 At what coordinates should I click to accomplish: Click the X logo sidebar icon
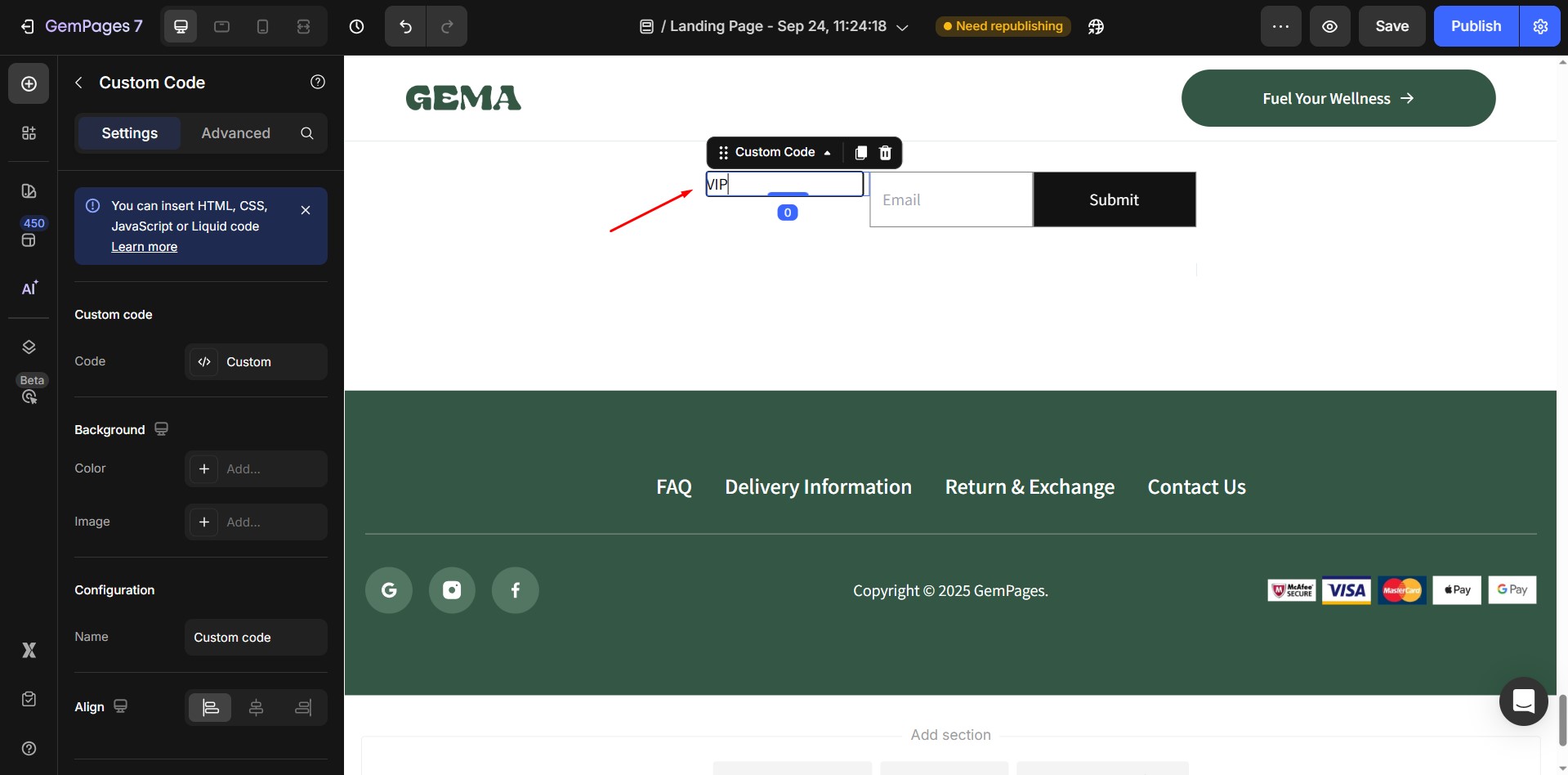[x=29, y=650]
